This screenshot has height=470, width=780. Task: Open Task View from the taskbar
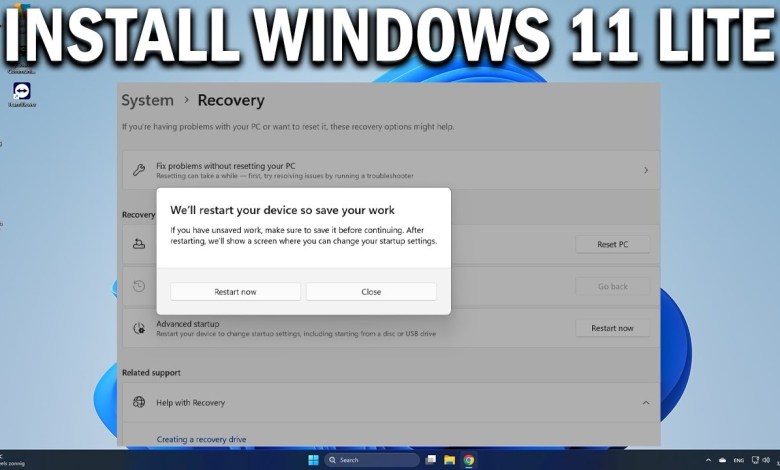coord(431,460)
